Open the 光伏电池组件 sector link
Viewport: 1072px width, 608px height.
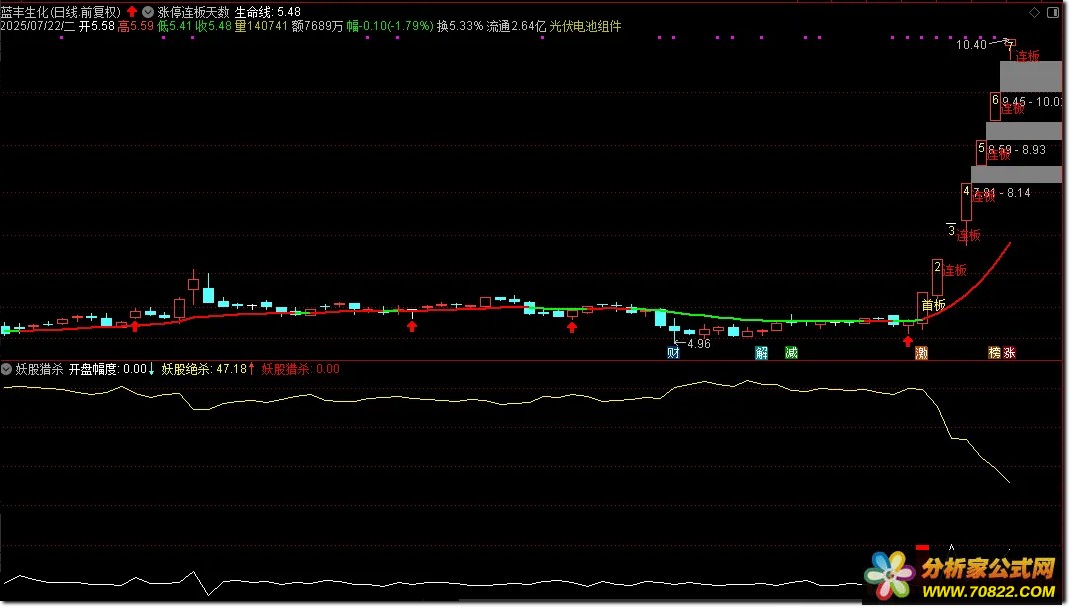point(586,26)
